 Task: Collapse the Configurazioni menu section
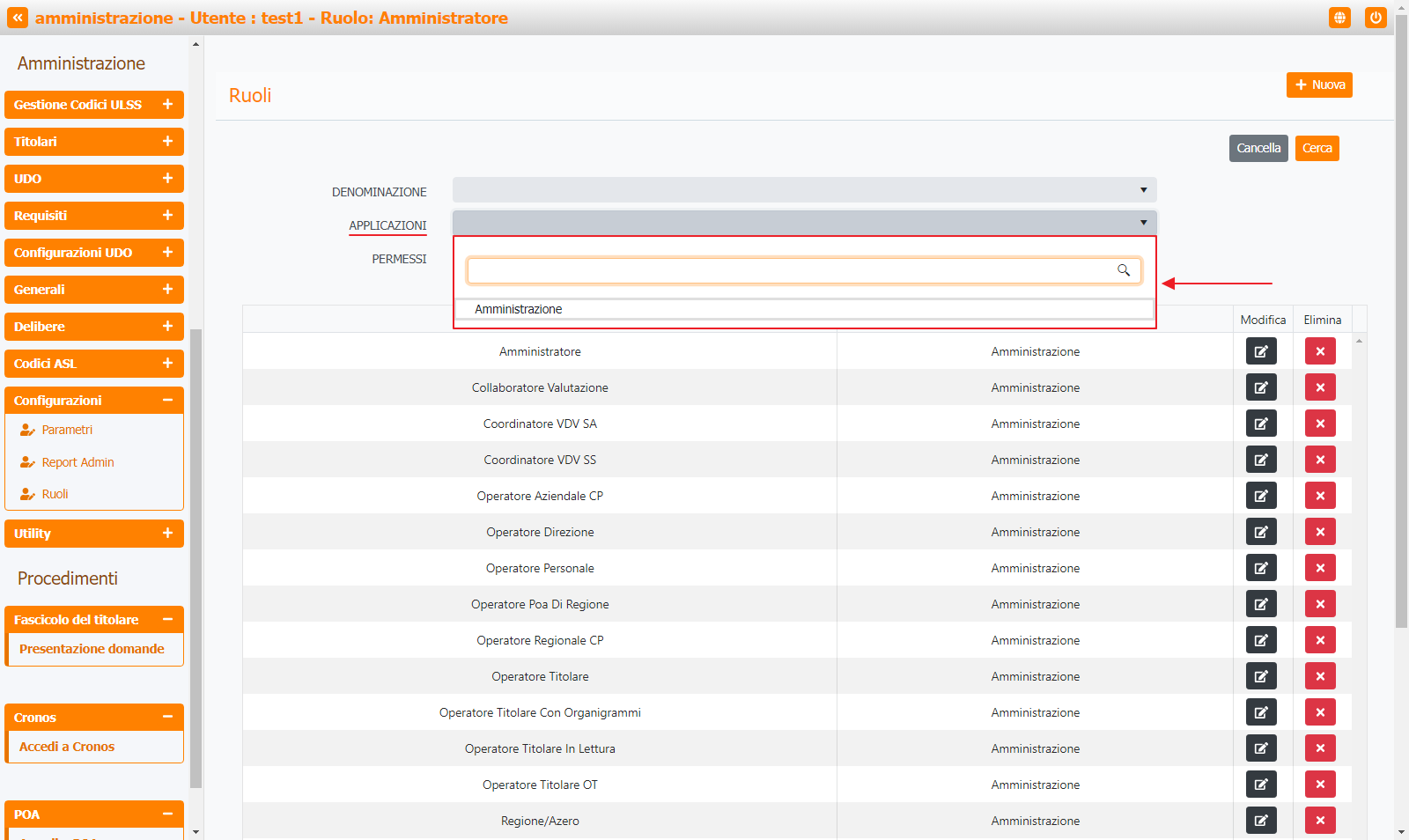(167, 401)
